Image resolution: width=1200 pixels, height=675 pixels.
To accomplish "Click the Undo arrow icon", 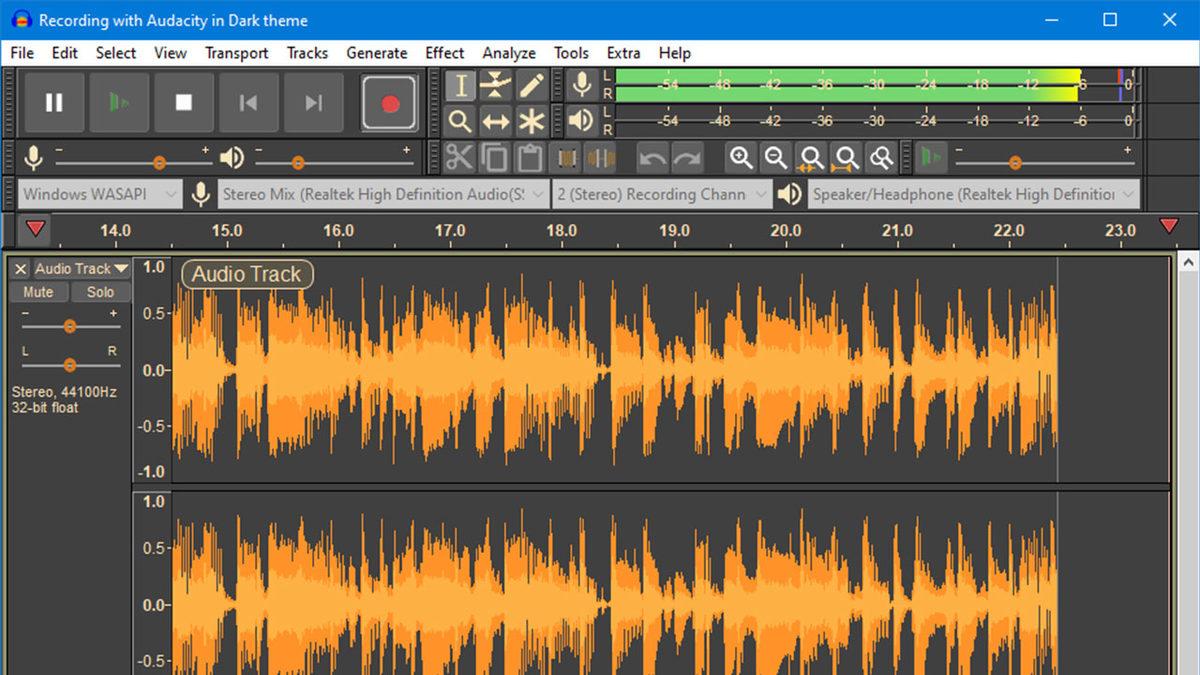I will pyautogui.click(x=651, y=157).
